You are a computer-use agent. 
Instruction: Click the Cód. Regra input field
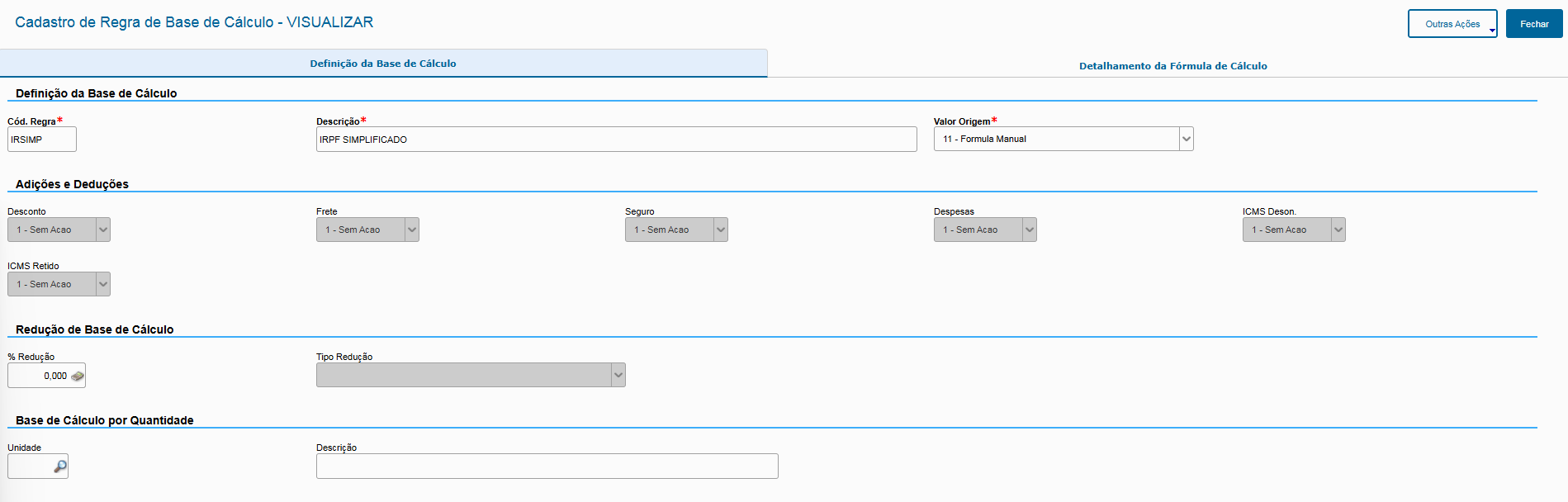[42, 140]
